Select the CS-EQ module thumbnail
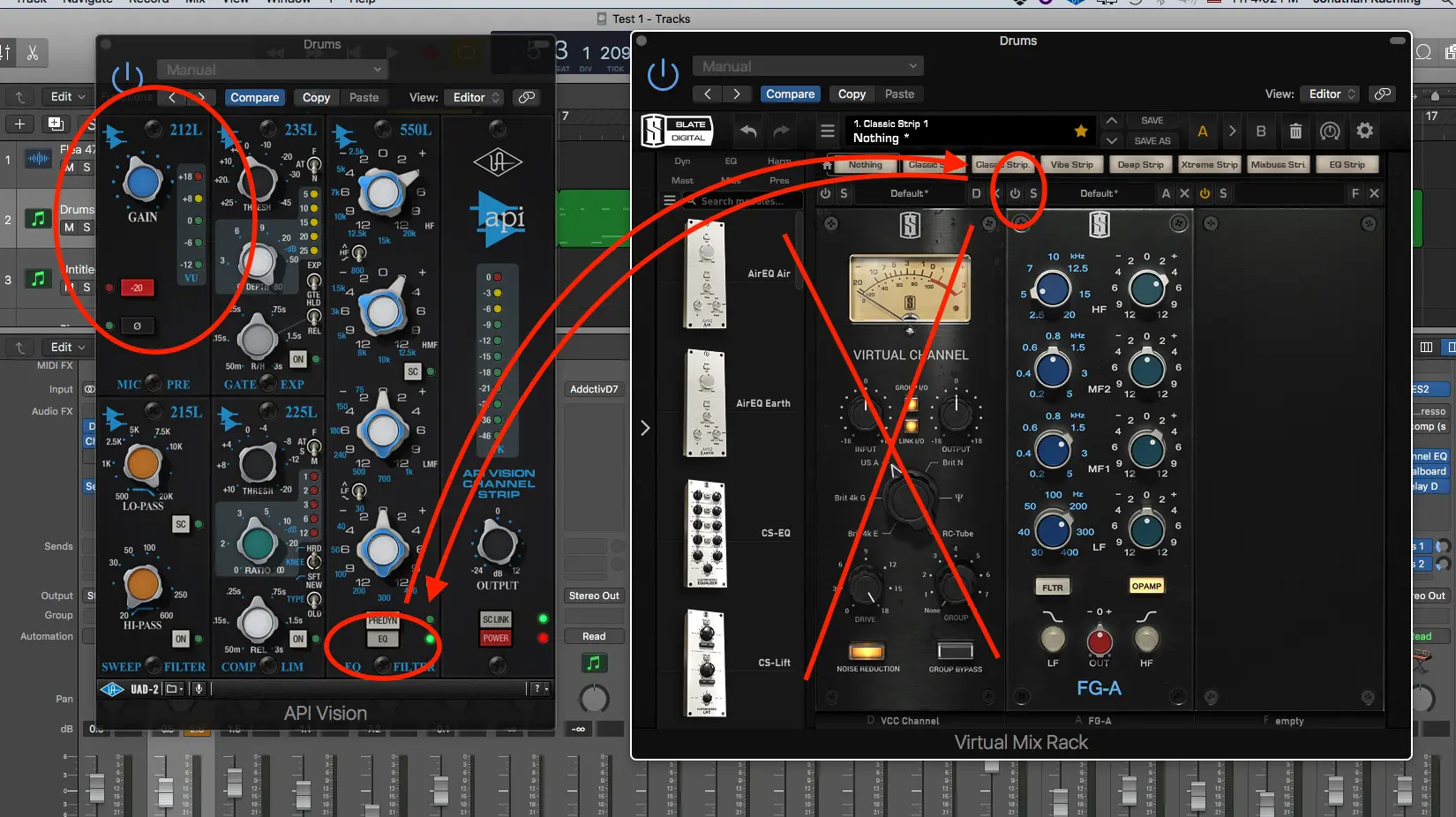This screenshot has height=817, width=1456. coord(707,534)
